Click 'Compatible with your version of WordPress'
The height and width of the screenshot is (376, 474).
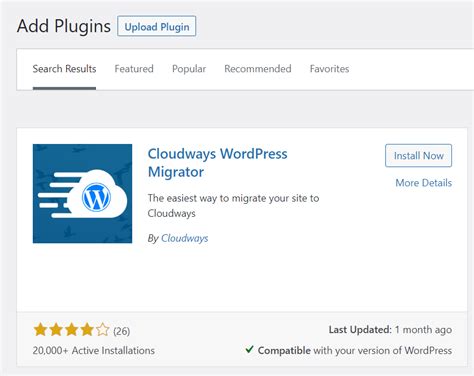pyautogui.click(x=355, y=351)
